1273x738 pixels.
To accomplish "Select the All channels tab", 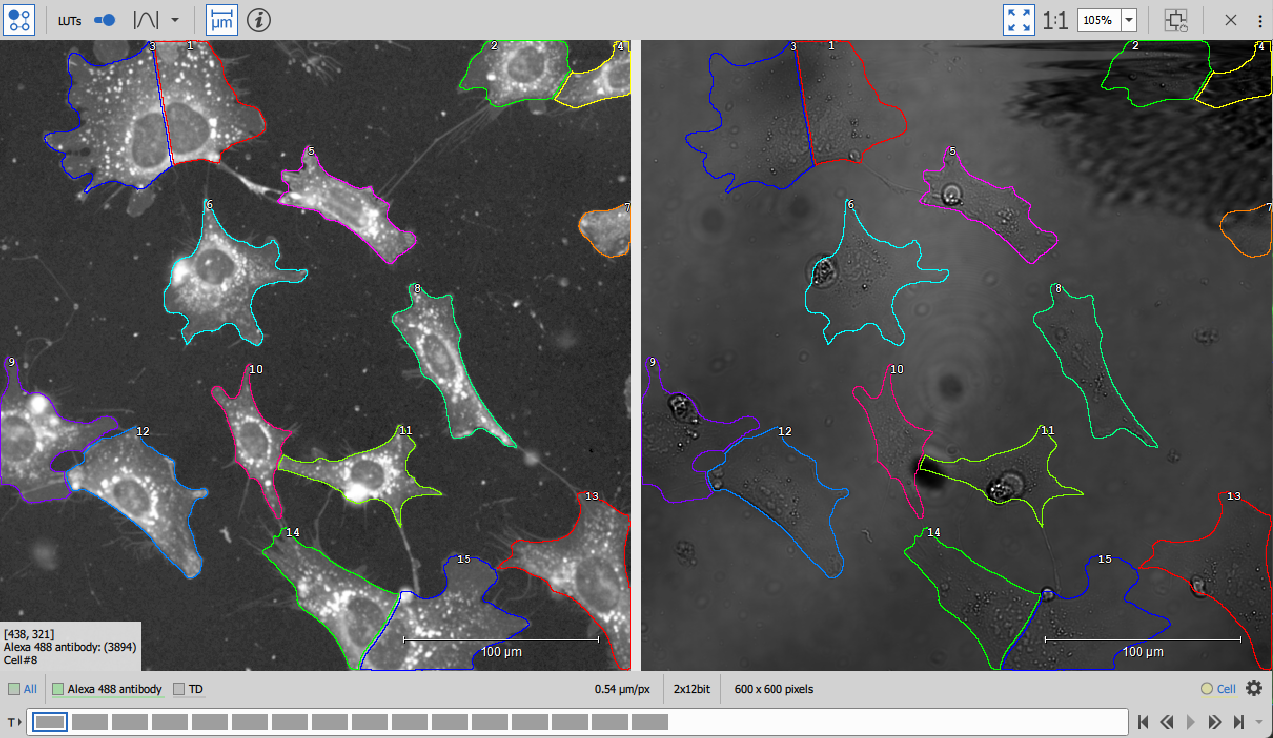I will pyautogui.click(x=23, y=689).
